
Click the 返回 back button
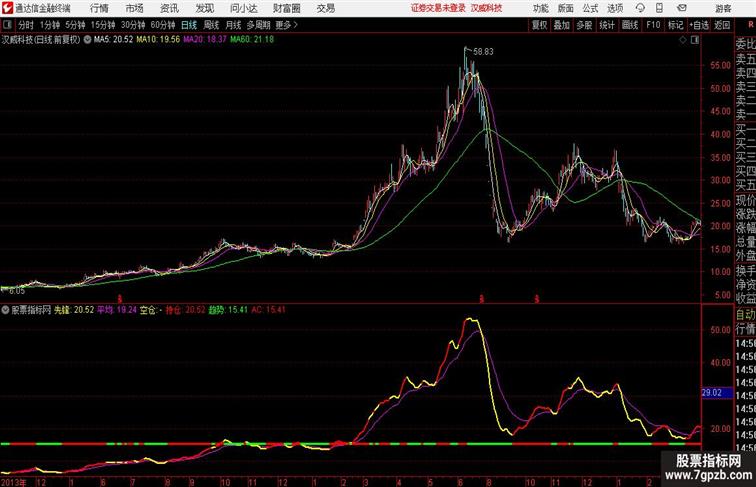coord(722,25)
